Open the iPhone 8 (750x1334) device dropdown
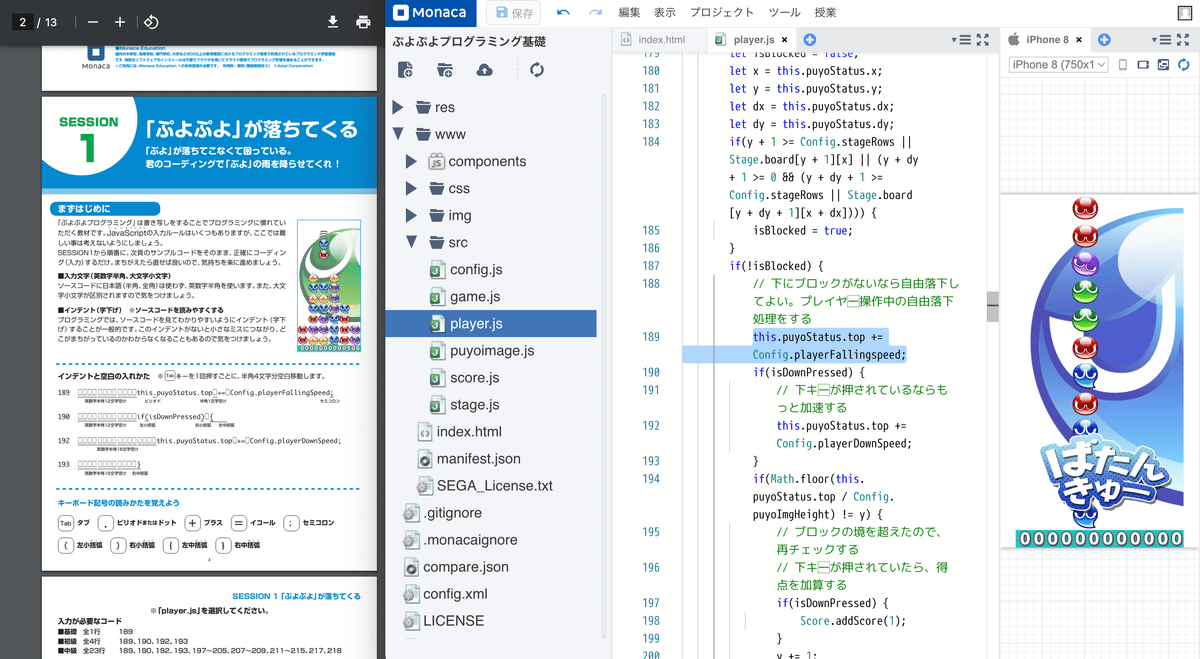 pos(1058,65)
